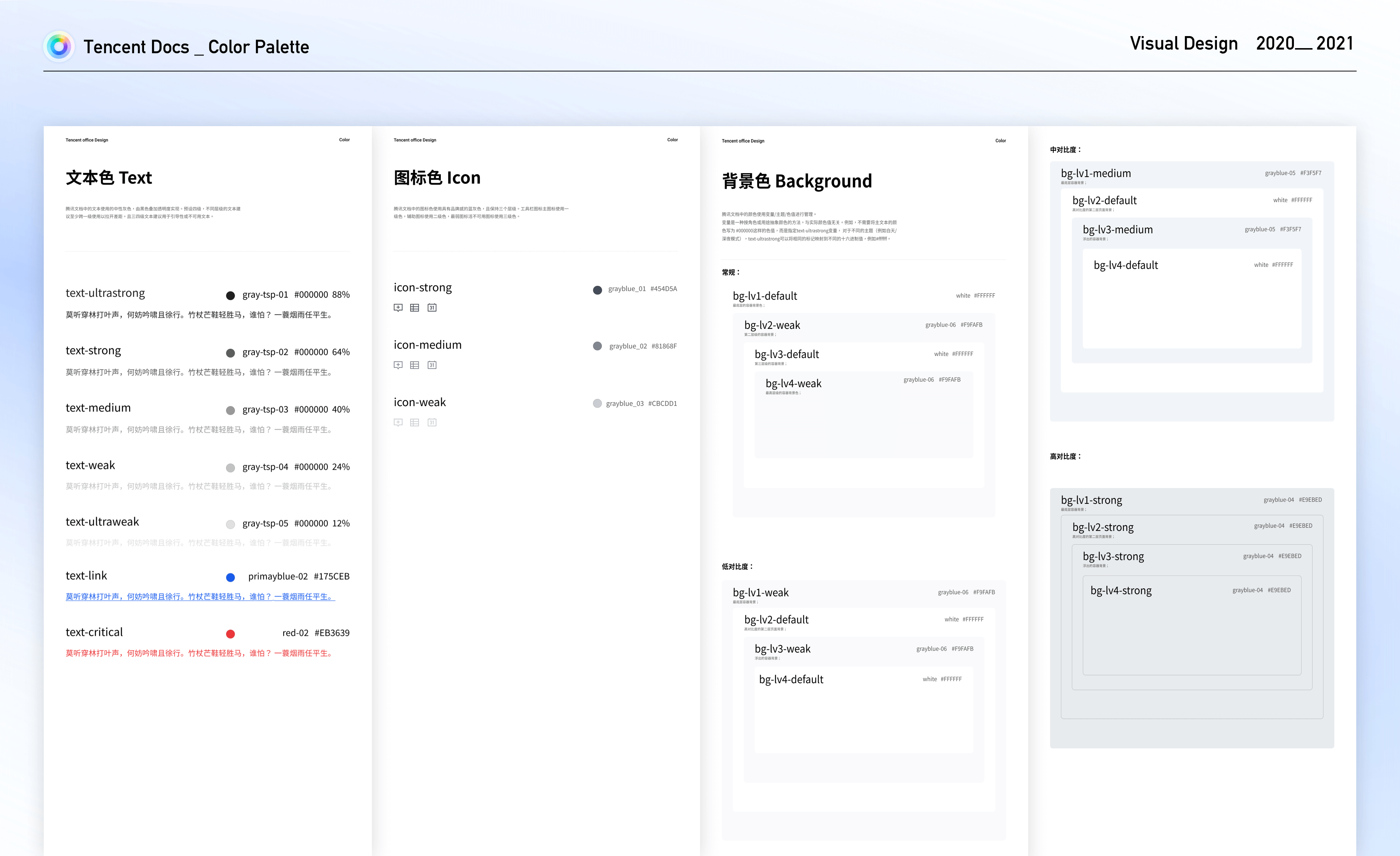This screenshot has width=1400, height=856.
Task: Click the grayblue_01 icon-strong color dot
Action: coord(597,290)
